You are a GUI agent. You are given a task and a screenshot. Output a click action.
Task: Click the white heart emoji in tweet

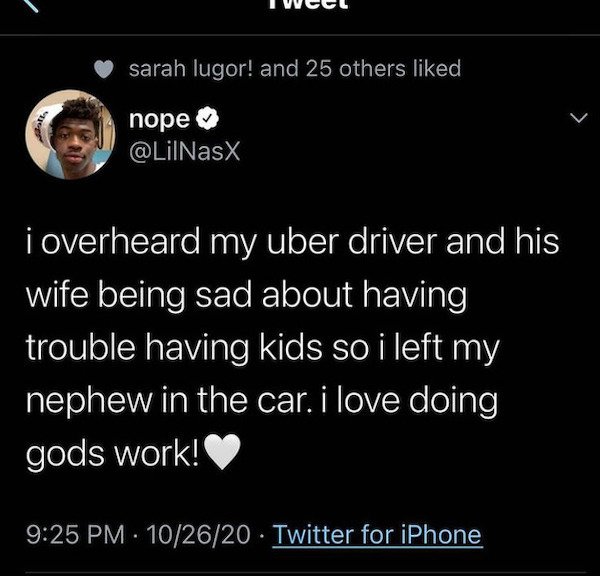pyautogui.click(x=222, y=452)
